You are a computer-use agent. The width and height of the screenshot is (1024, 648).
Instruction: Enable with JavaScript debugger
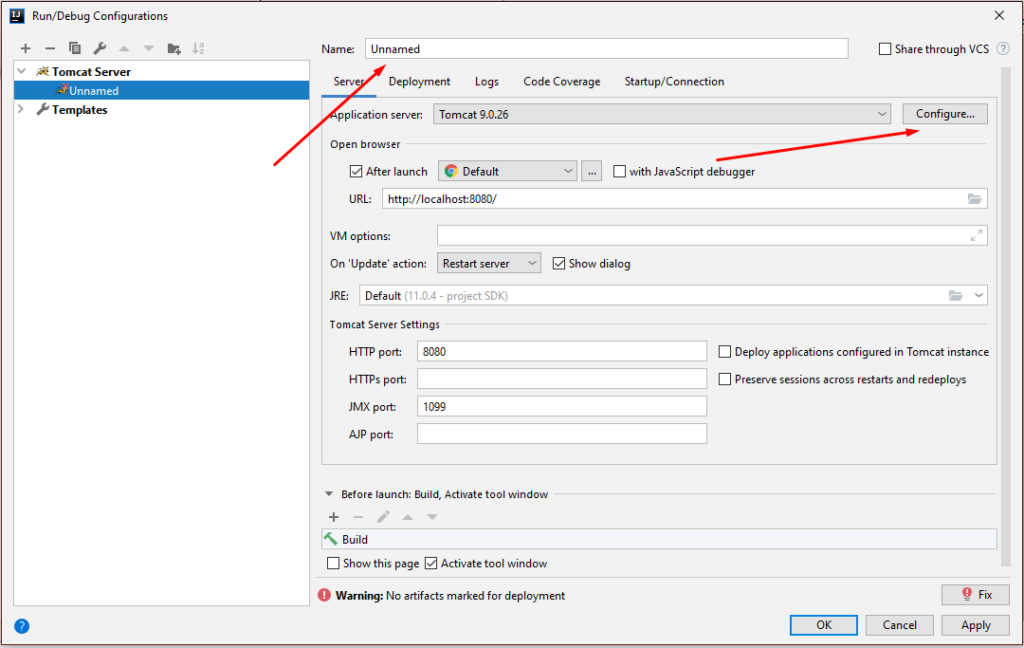(x=619, y=171)
